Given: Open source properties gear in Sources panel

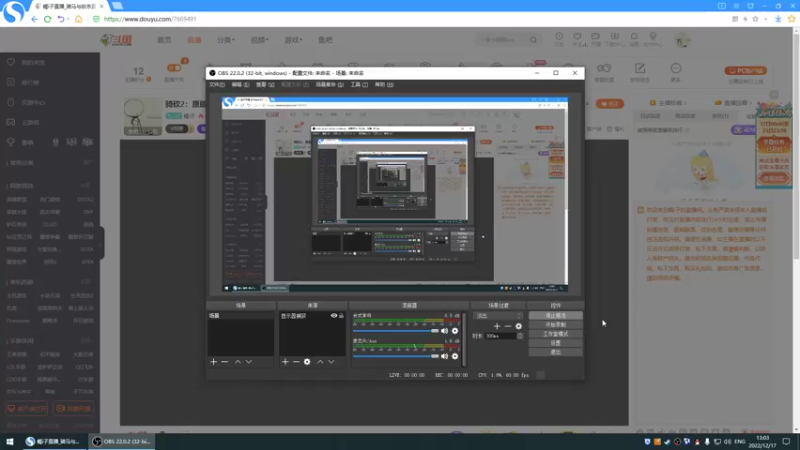Looking at the screenshot, I should pyautogui.click(x=307, y=362).
